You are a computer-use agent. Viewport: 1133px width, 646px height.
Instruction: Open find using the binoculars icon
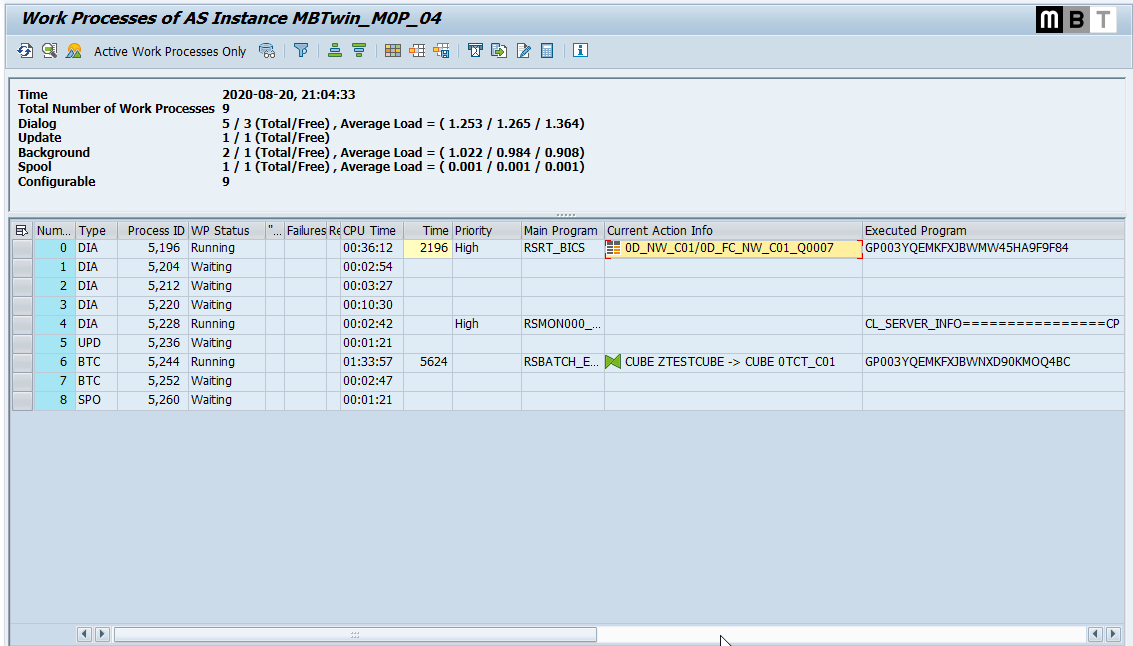tap(267, 50)
